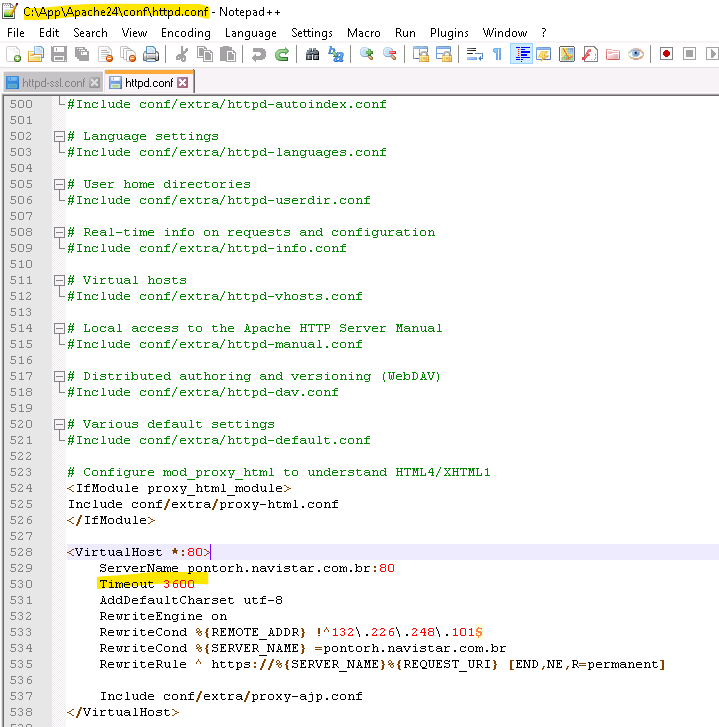Start macro recording with the red dot icon
719x727 pixels.
click(666, 54)
